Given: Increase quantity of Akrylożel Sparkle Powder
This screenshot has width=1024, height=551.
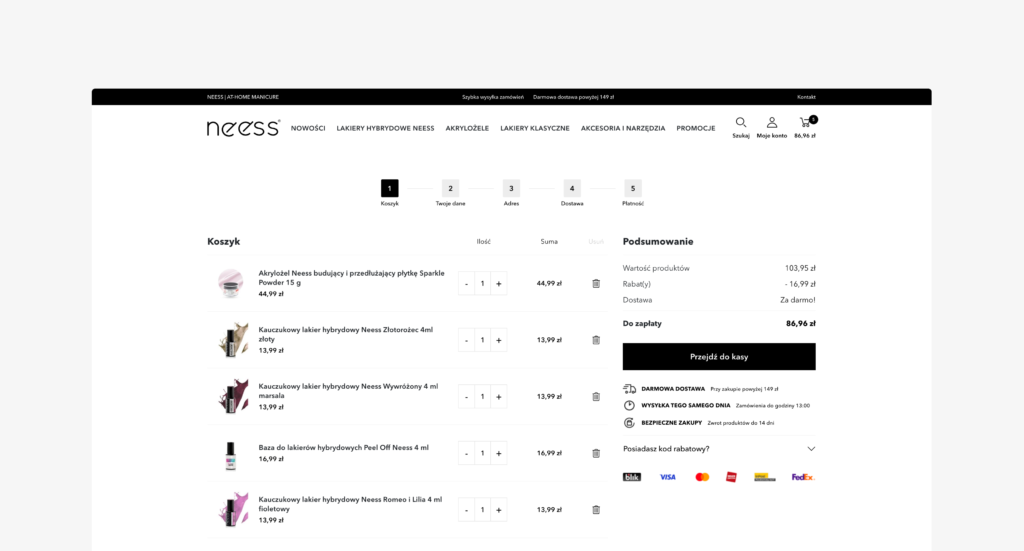Looking at the screenshot, I should (498, 283).
